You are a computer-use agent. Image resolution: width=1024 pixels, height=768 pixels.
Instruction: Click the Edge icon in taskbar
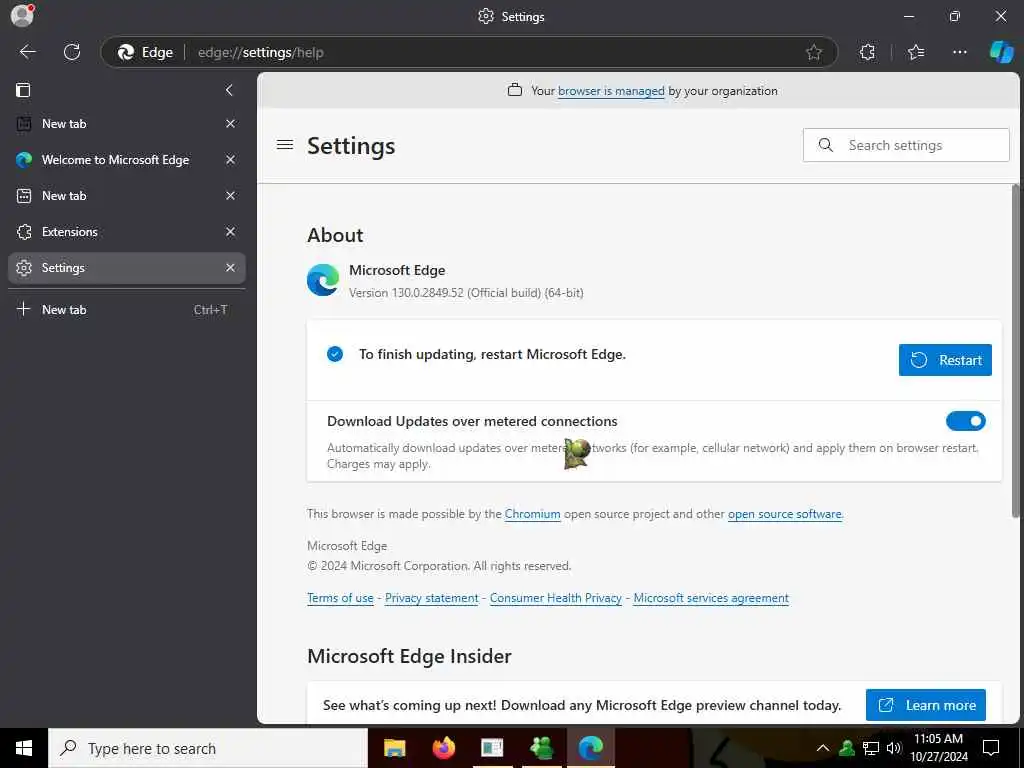590,748
